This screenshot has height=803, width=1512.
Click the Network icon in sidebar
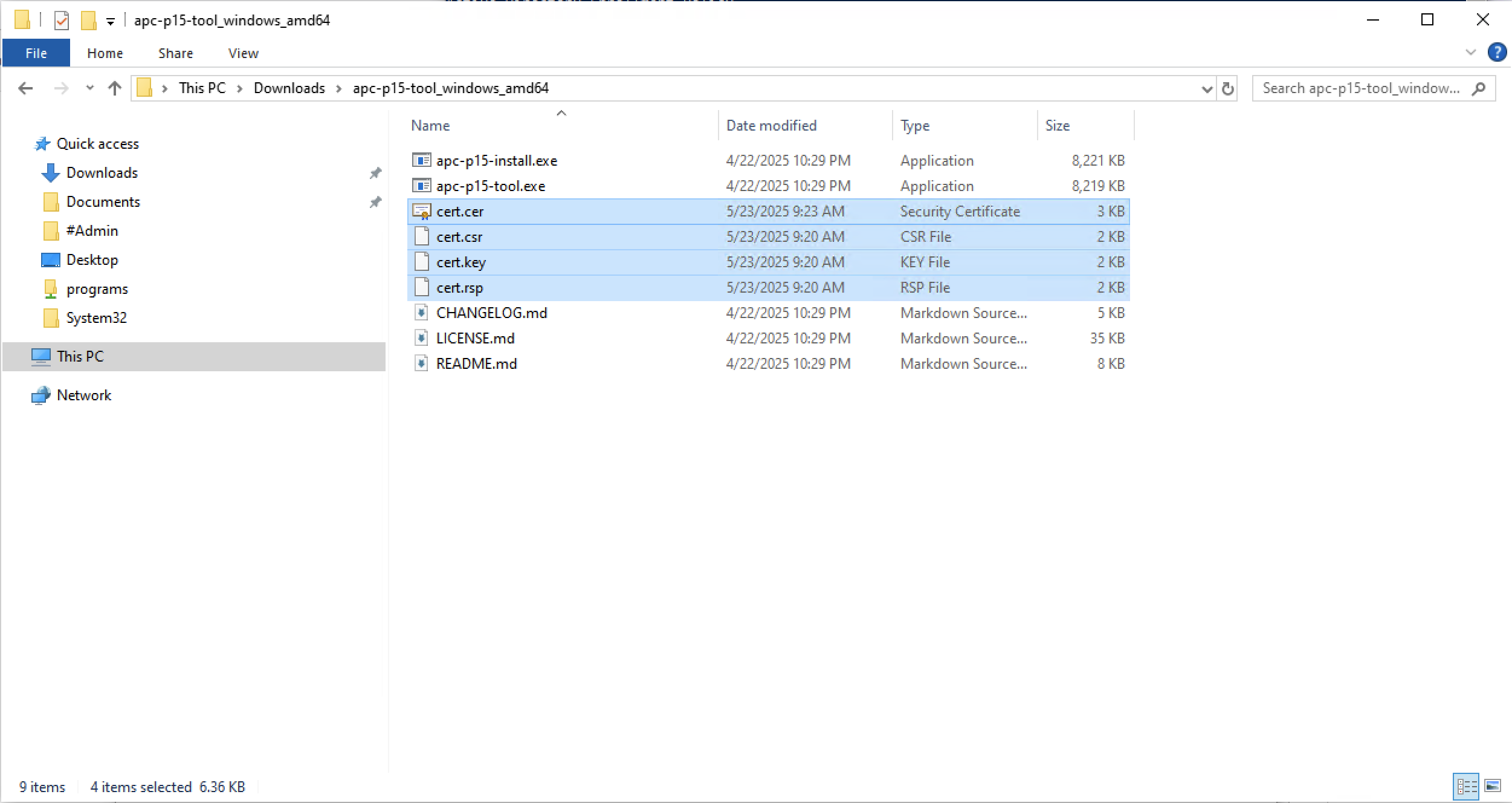tap(40, 395)
